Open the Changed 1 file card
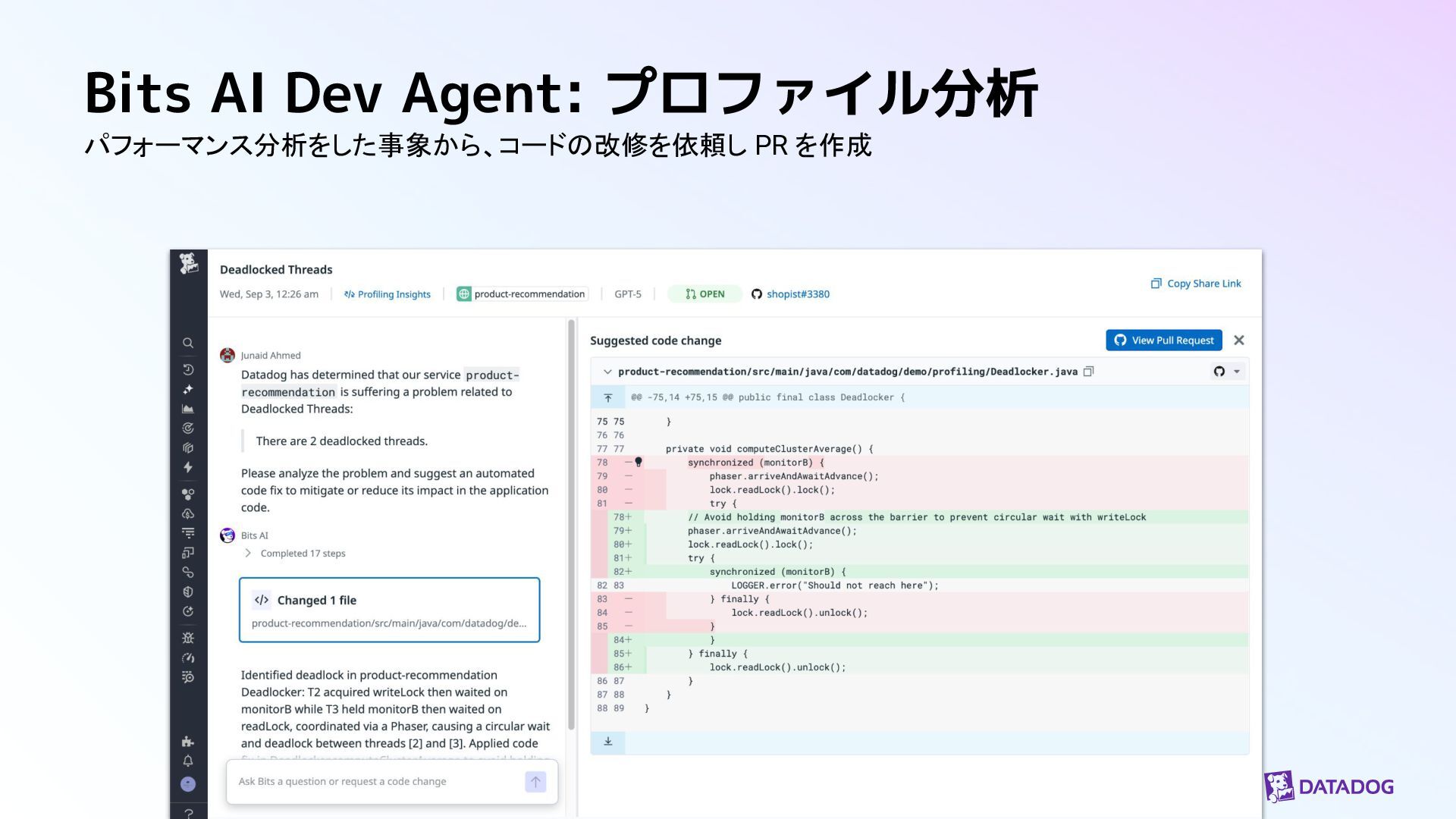The height and width of the screenshot is (819, 1456). coord(390,610)
